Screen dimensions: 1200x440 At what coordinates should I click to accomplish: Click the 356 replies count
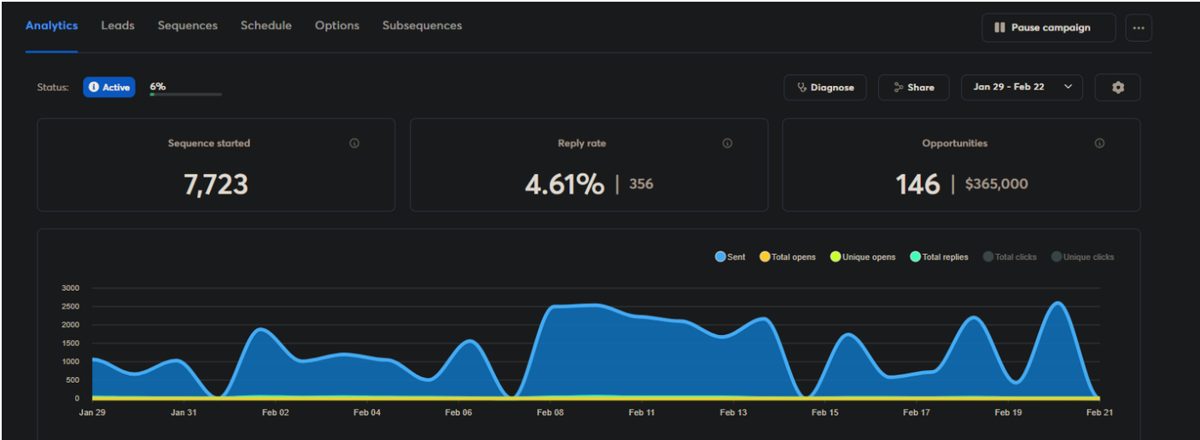pos(641,184)
